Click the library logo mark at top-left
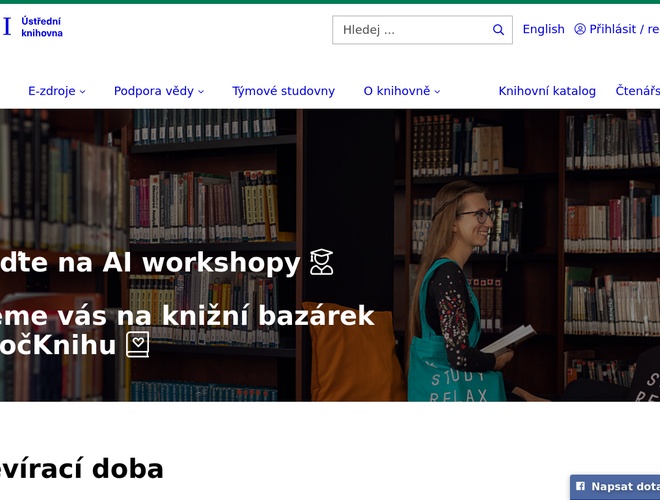 tap(7, 27)
